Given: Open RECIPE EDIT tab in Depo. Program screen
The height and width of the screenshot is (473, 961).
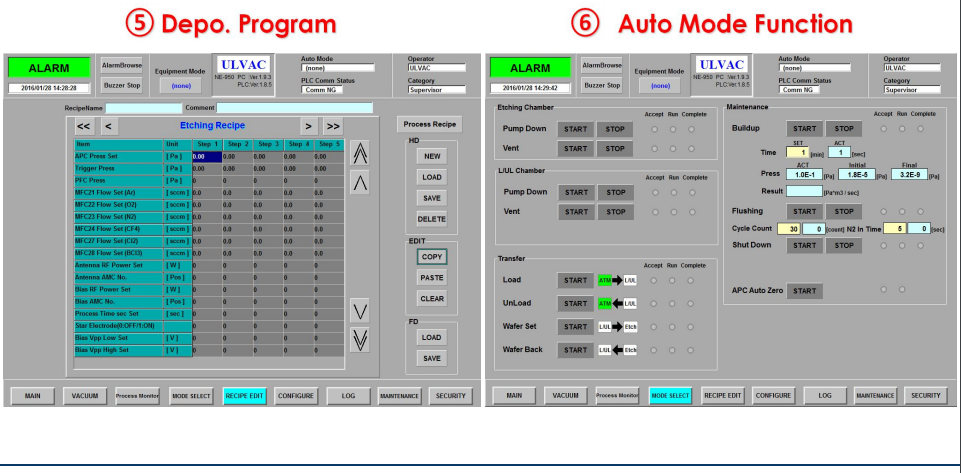Looking at the screenshot, I should pos(245,396).
